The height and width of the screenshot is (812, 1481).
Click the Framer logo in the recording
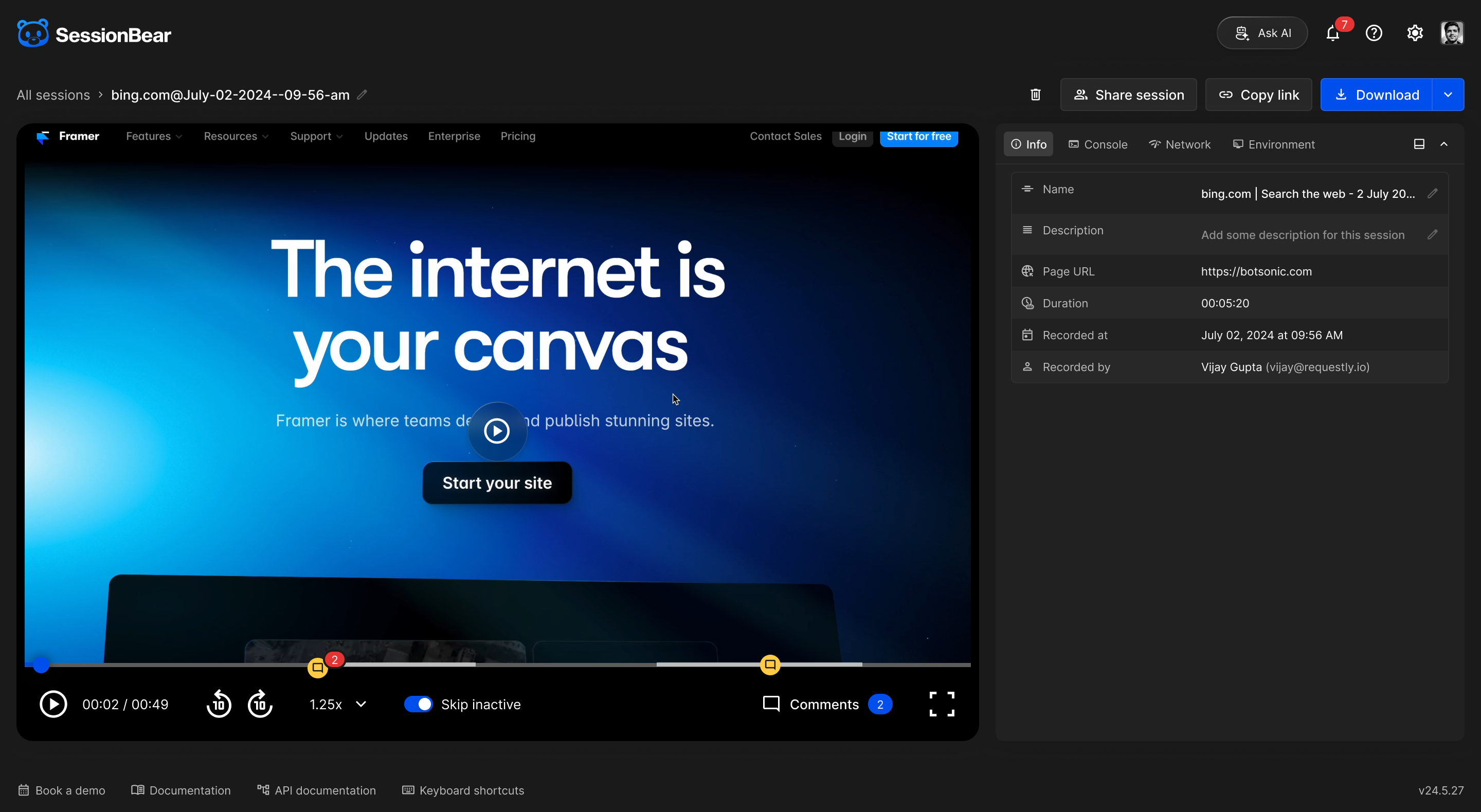pyautogui.click(x=68, y=136)
